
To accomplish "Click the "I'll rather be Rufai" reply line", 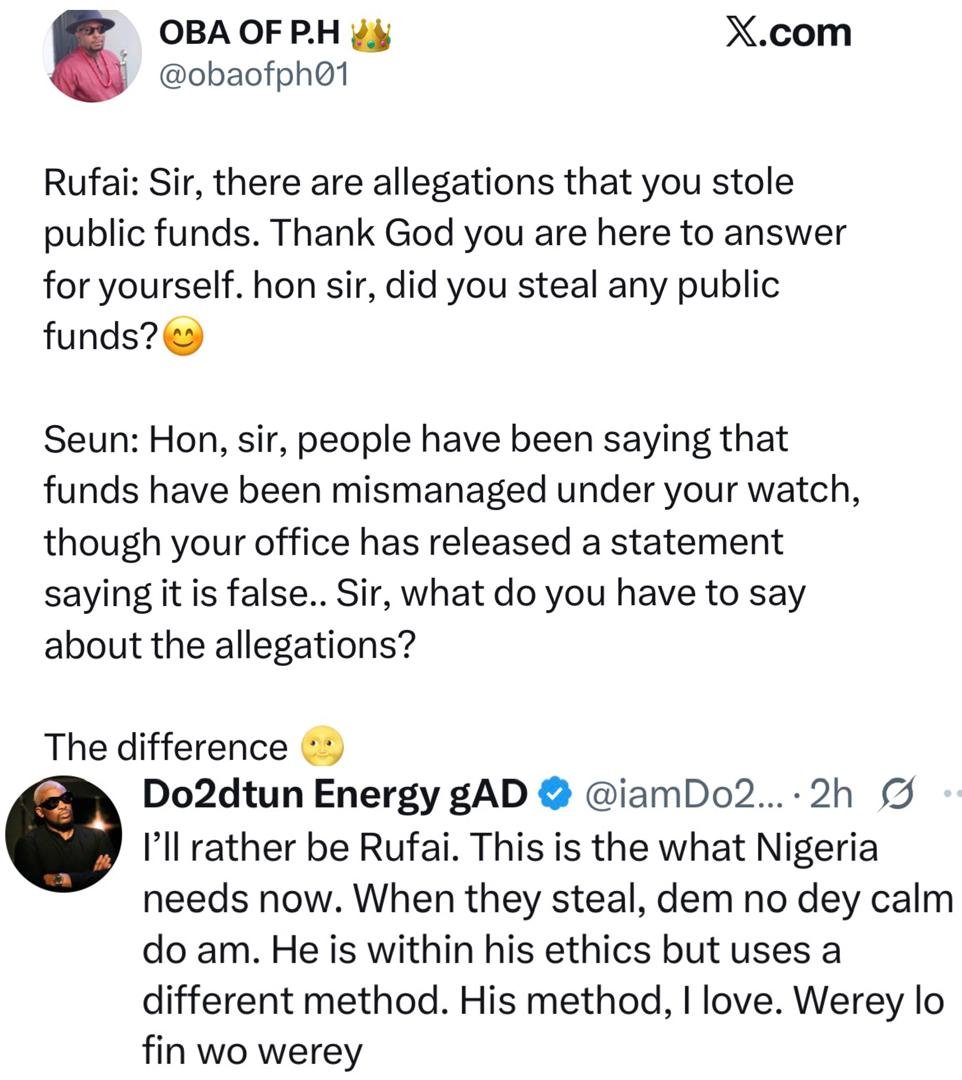I will tap(510, 849).
